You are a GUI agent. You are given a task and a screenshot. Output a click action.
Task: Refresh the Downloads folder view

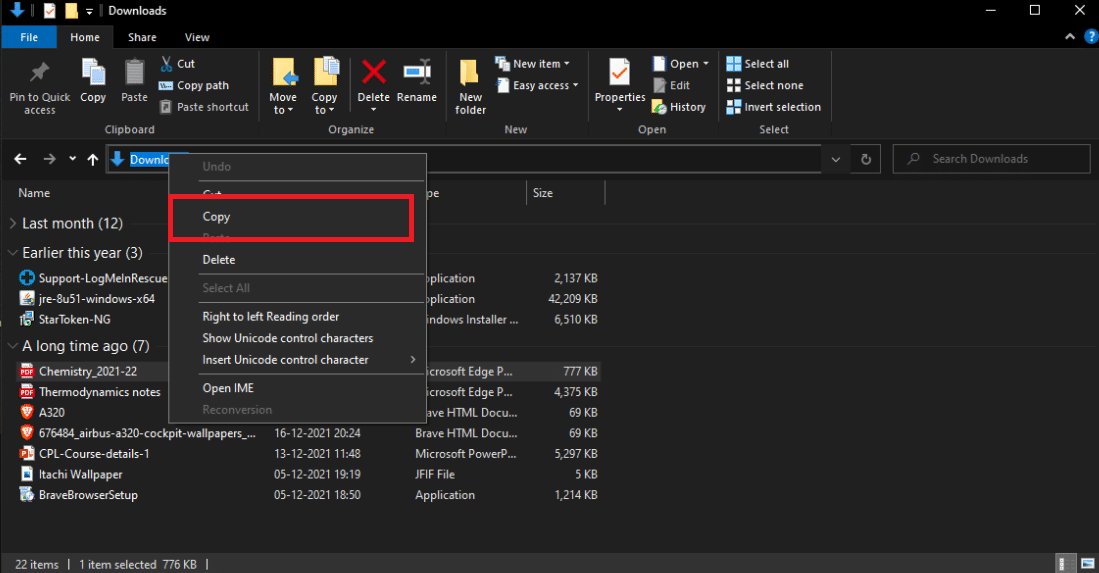click(866, 159)
